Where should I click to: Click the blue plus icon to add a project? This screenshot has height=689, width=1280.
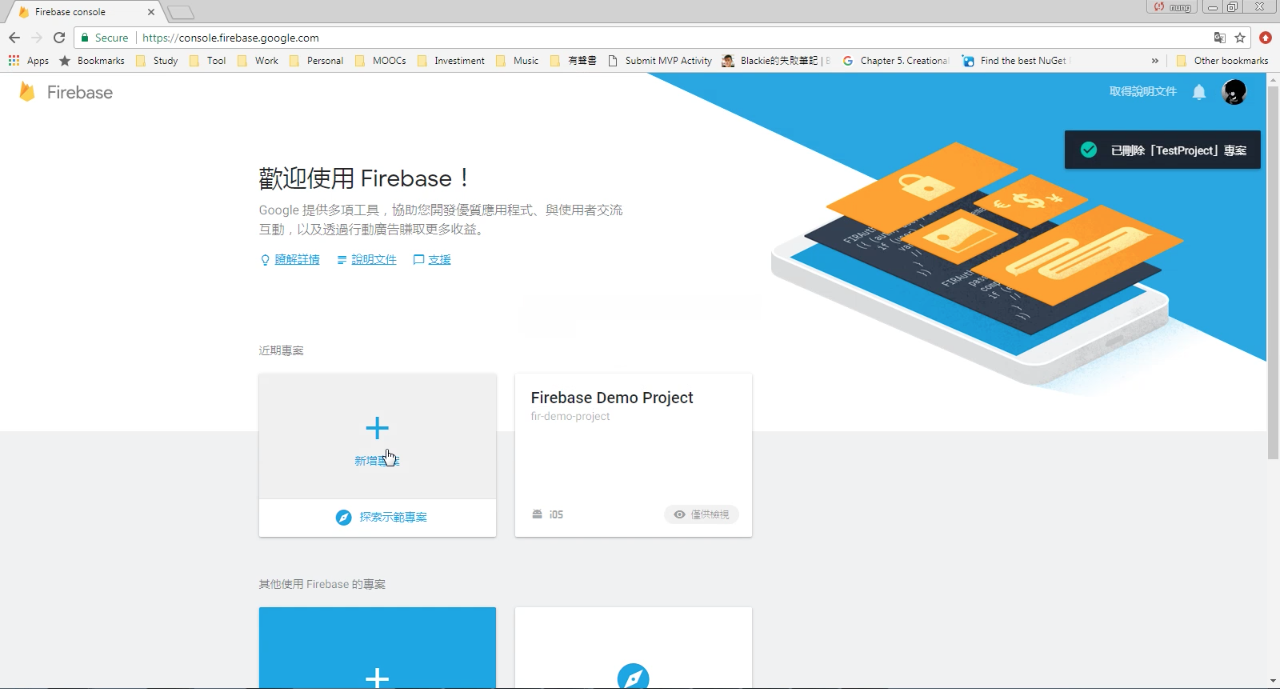[x=377, y=429]
